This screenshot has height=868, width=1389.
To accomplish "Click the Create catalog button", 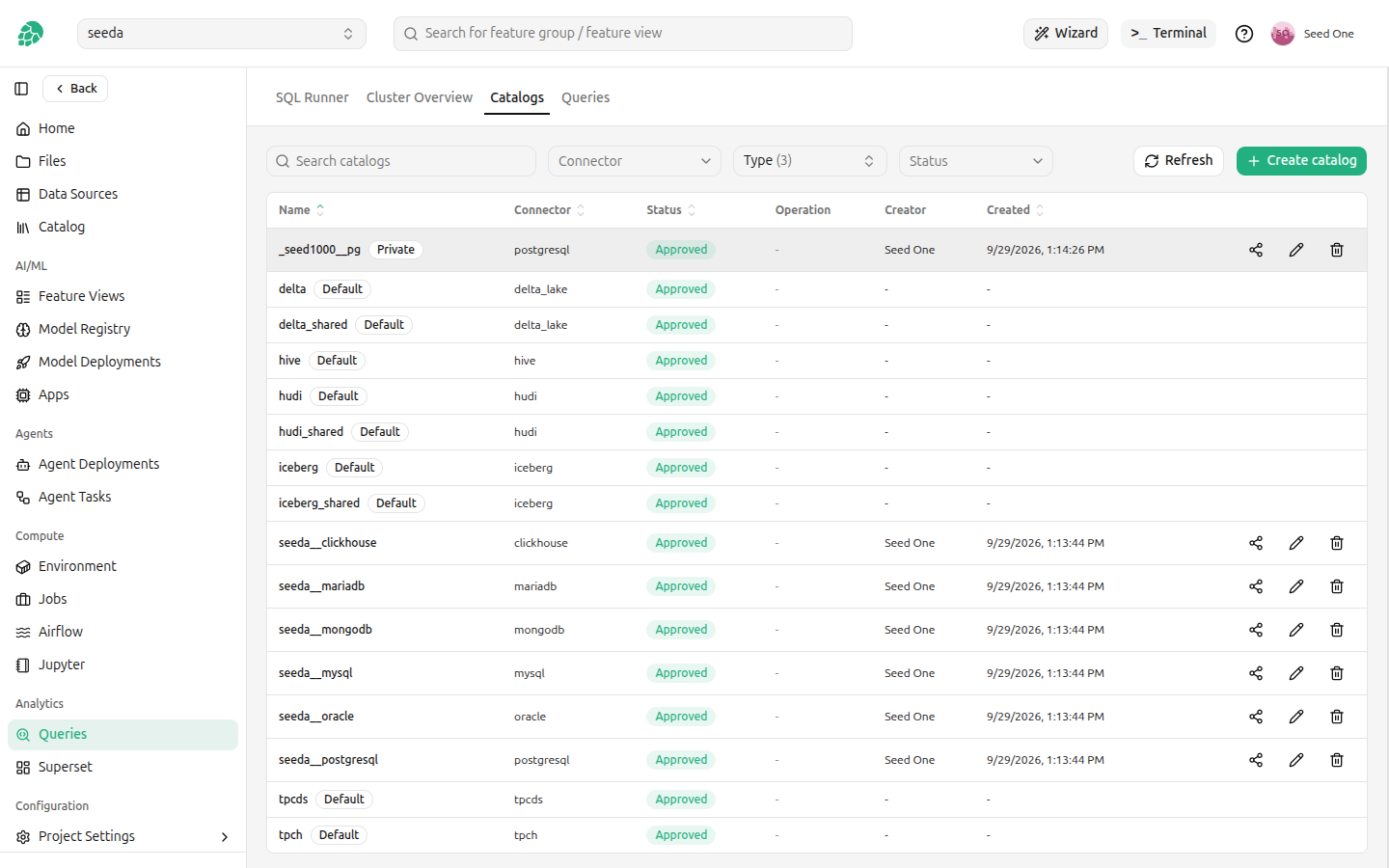I will (1301, 161).
